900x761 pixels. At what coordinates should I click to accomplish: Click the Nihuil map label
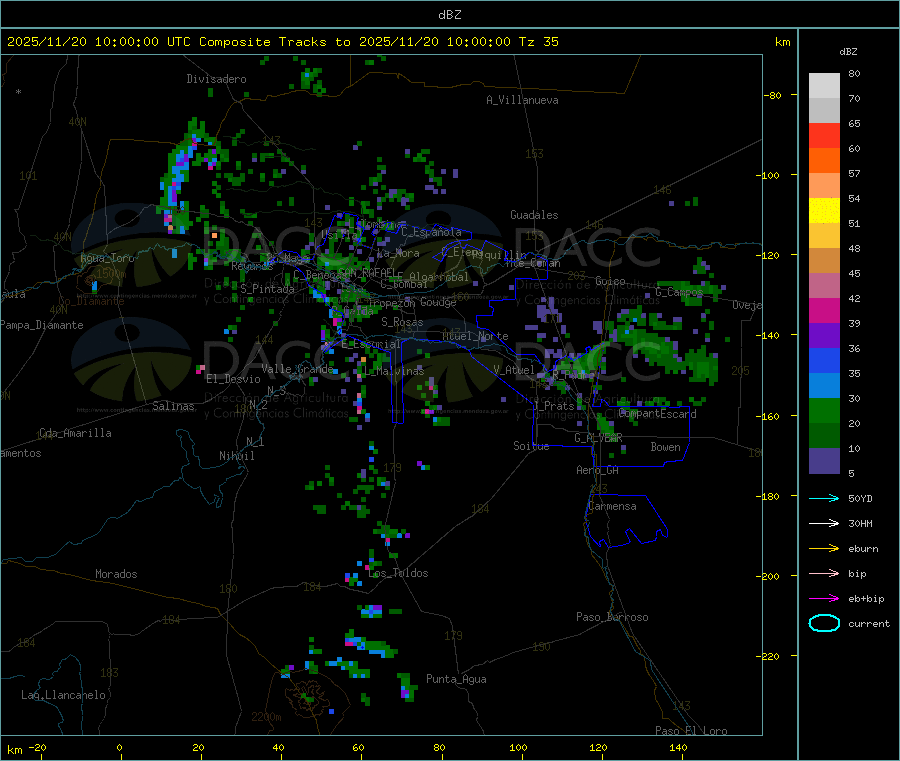click(x=237, y=456)
